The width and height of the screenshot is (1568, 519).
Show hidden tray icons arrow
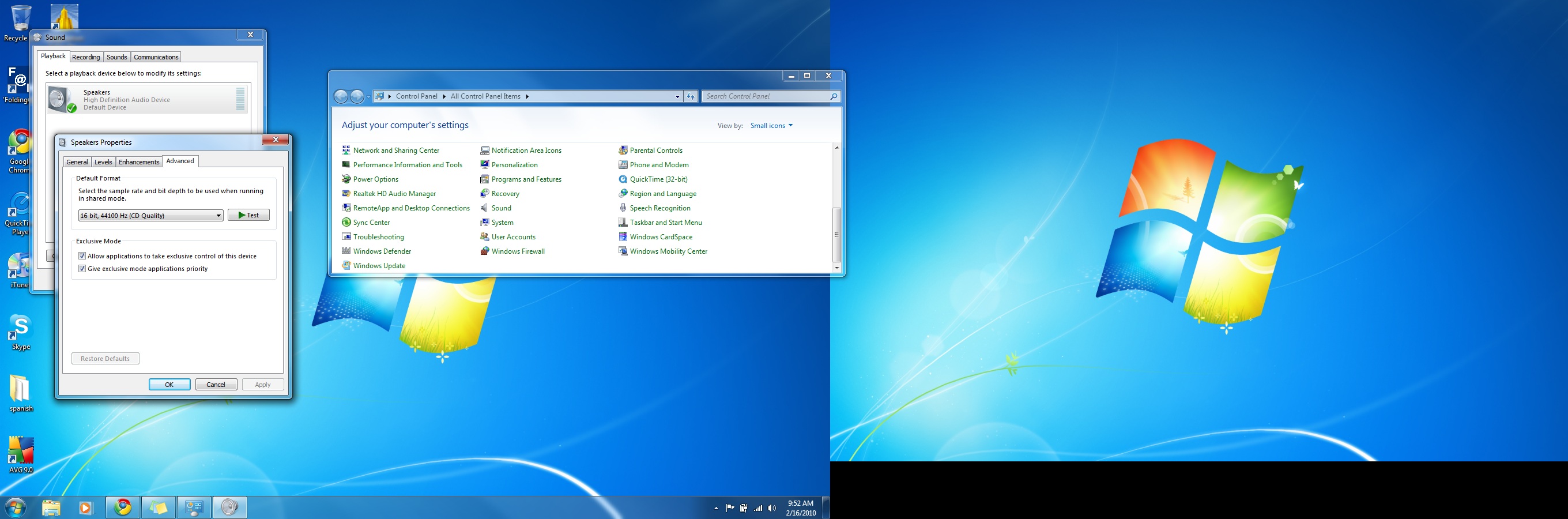point(716,508)
